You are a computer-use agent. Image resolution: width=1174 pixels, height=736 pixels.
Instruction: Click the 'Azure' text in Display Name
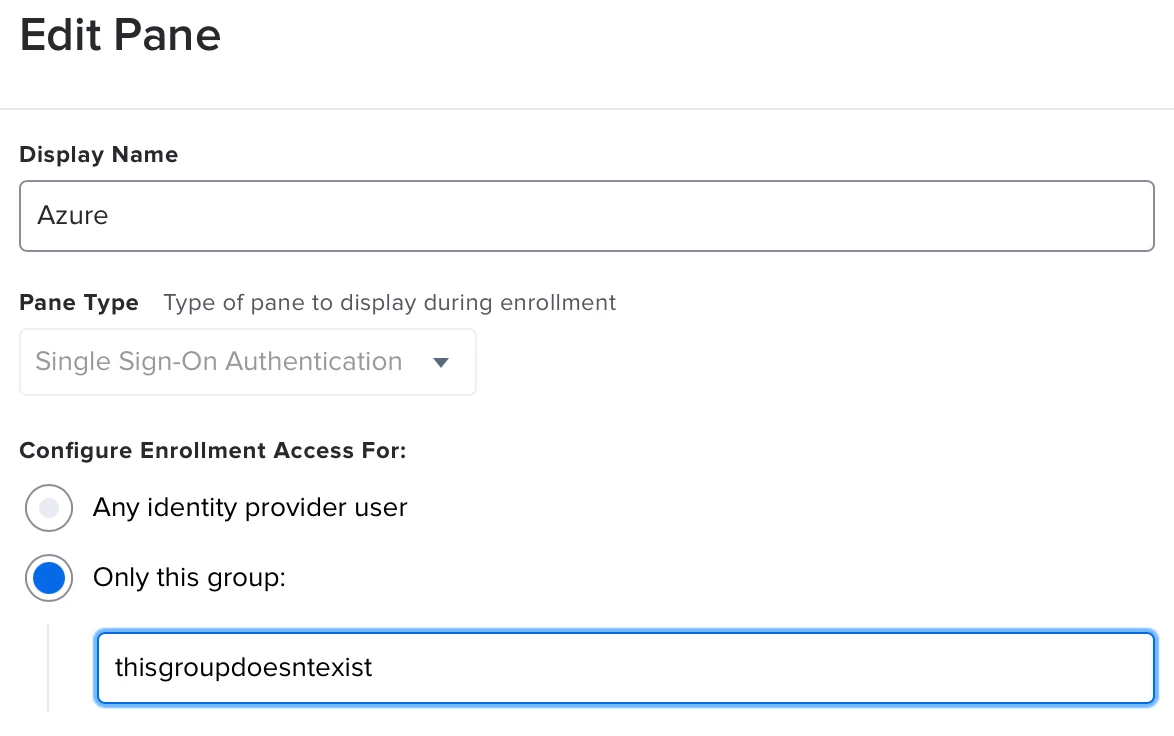pos(72,215)
